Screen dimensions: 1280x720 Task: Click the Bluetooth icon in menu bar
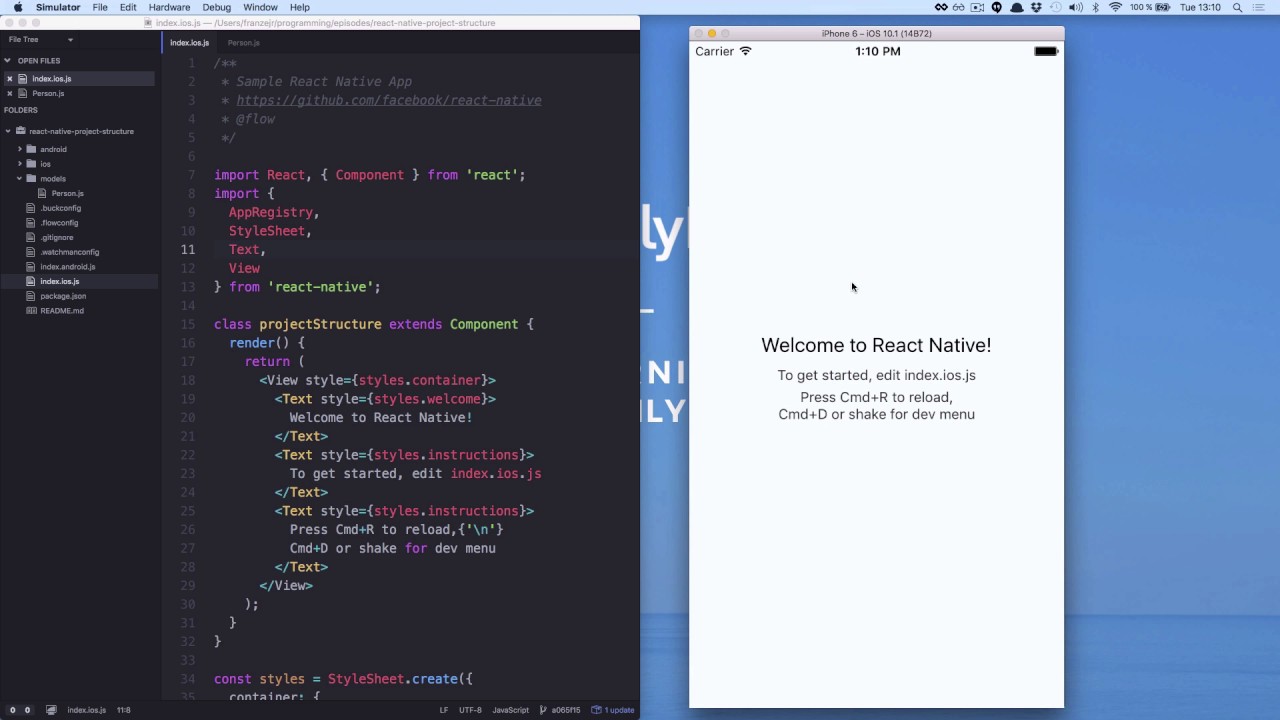tap(1095, 7)
